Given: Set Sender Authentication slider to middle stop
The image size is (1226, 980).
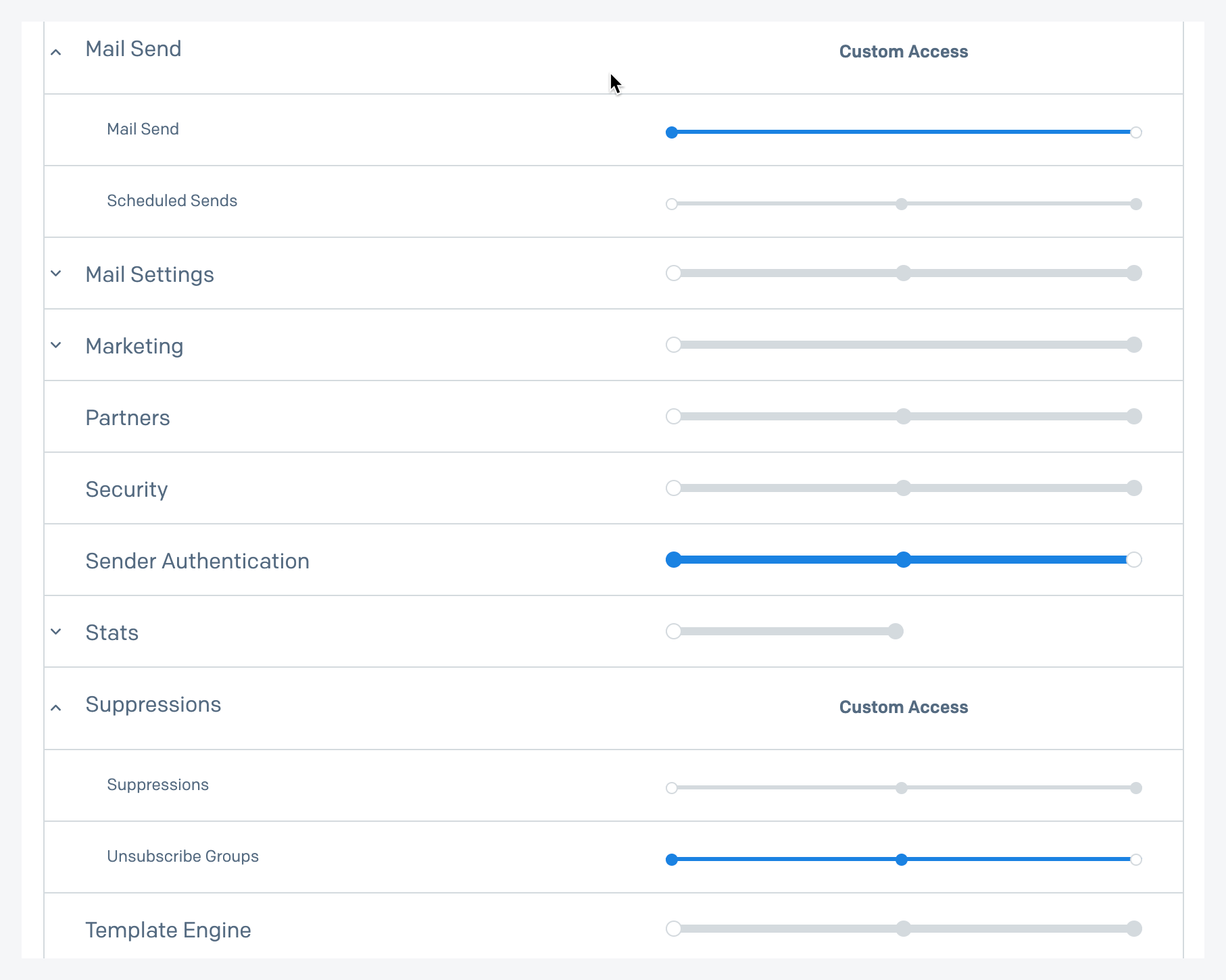Looking at the screenshot, I should click(903, 560).
